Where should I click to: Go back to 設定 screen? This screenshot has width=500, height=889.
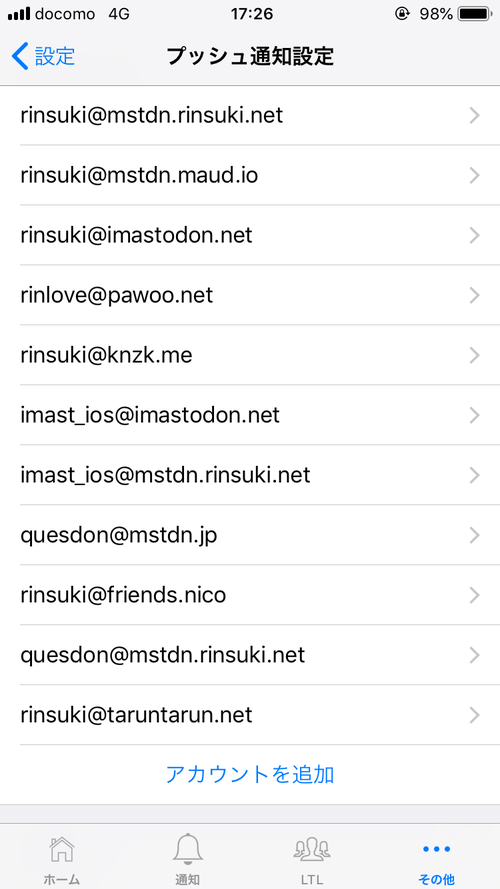[x=43, y=57]
